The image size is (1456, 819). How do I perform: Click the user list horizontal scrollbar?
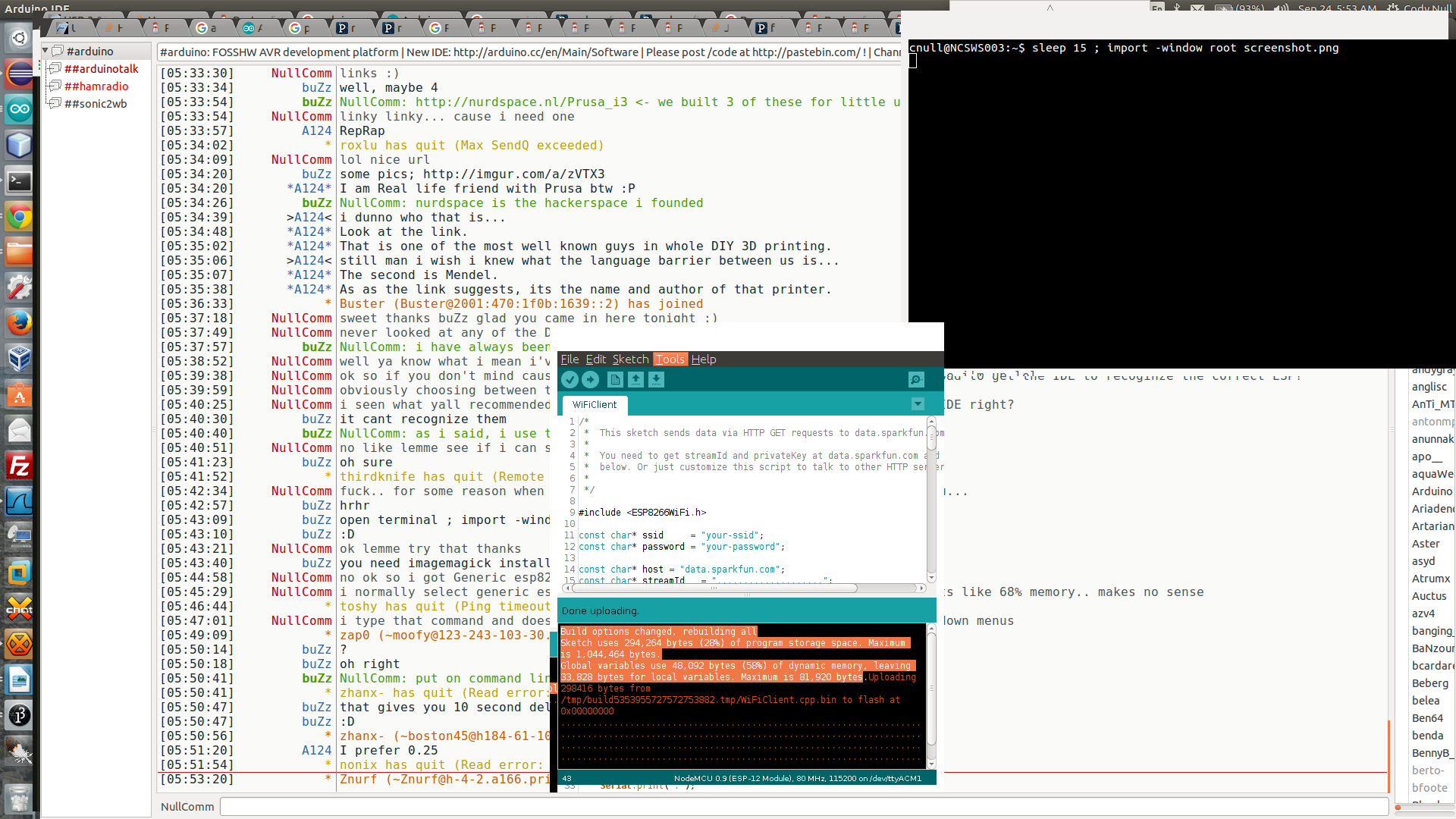[1424, 808]
